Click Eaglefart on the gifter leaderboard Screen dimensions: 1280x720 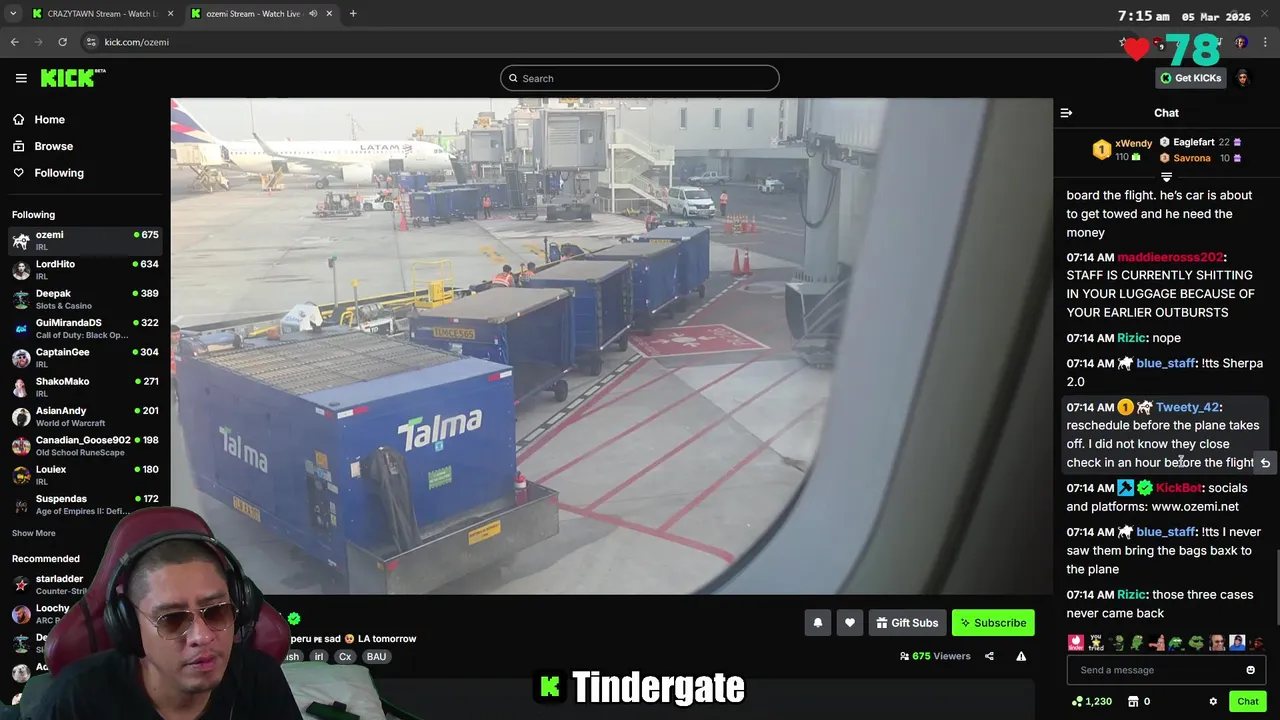(1194, 142)
